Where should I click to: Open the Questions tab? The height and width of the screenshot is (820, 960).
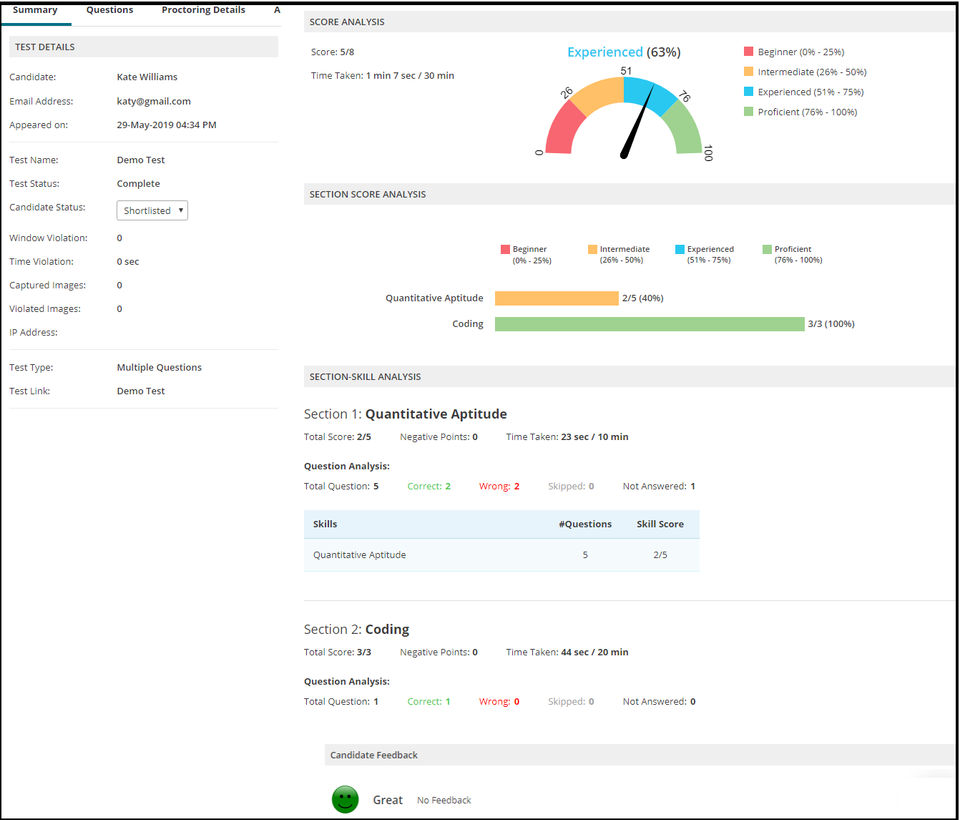pos(110,10)
